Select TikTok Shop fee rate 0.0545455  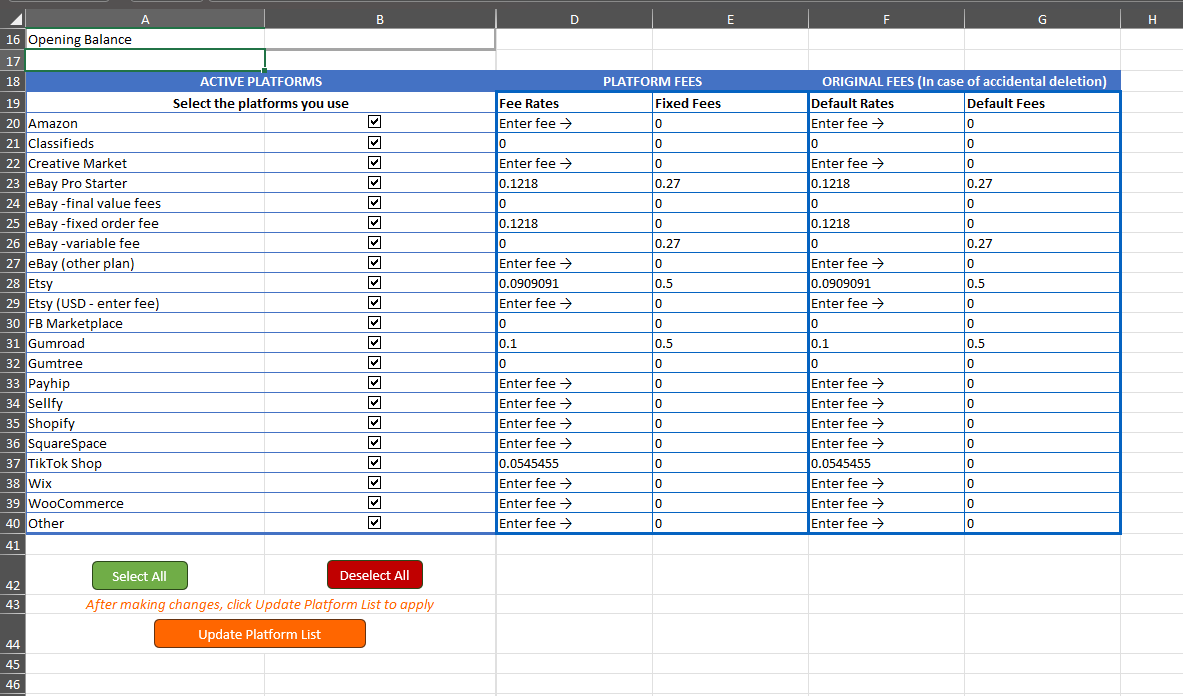pyautogui.click(x=574, y=463)
